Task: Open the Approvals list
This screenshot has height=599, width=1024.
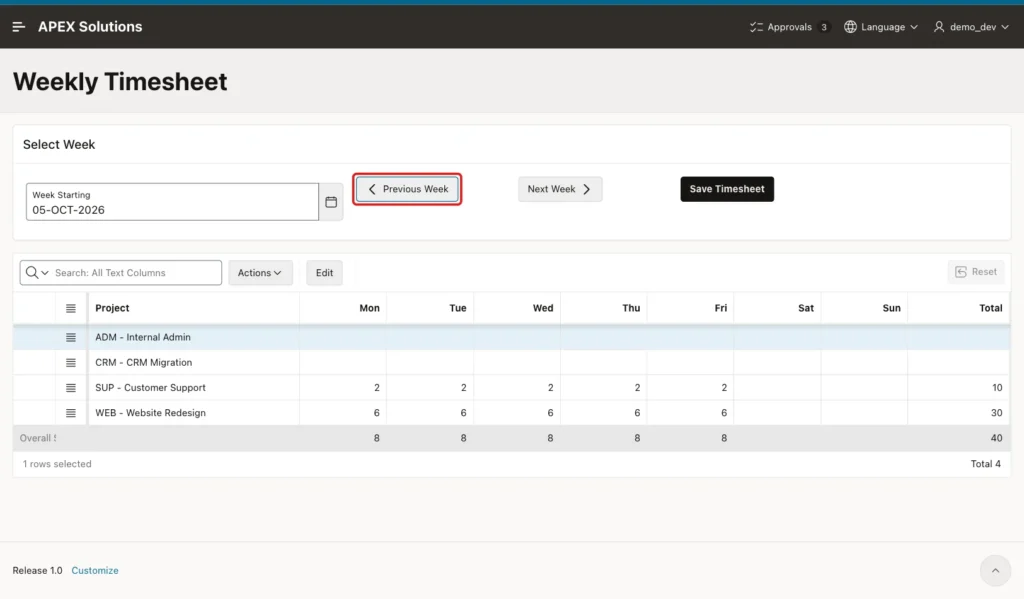Action: tap(789, 27)
